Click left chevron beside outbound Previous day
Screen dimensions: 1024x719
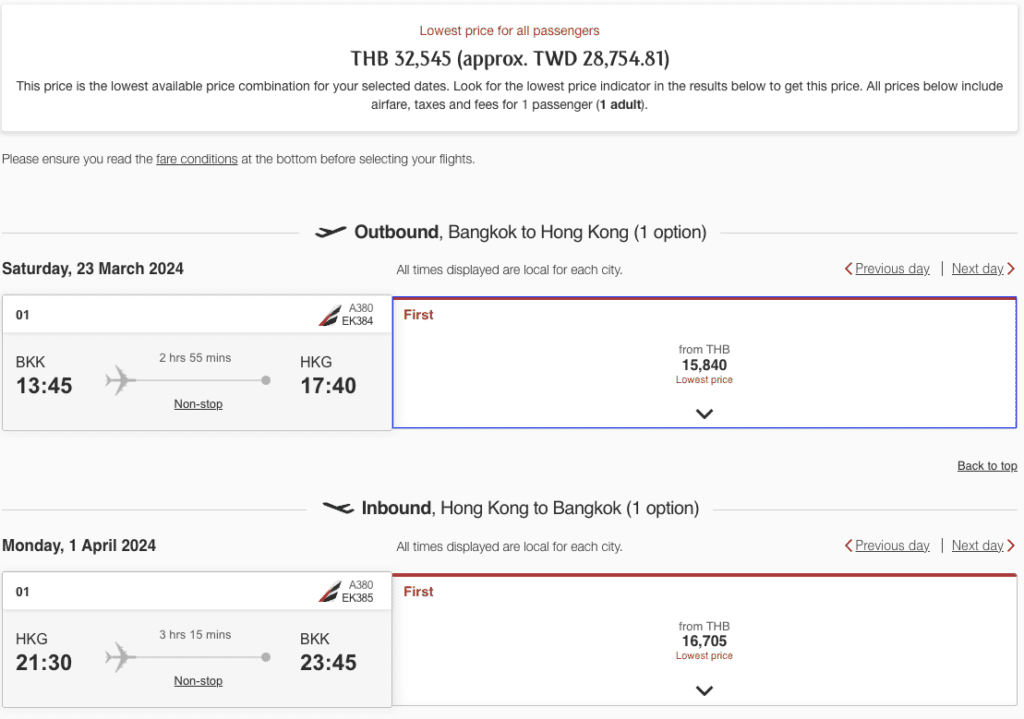[848, 269]
